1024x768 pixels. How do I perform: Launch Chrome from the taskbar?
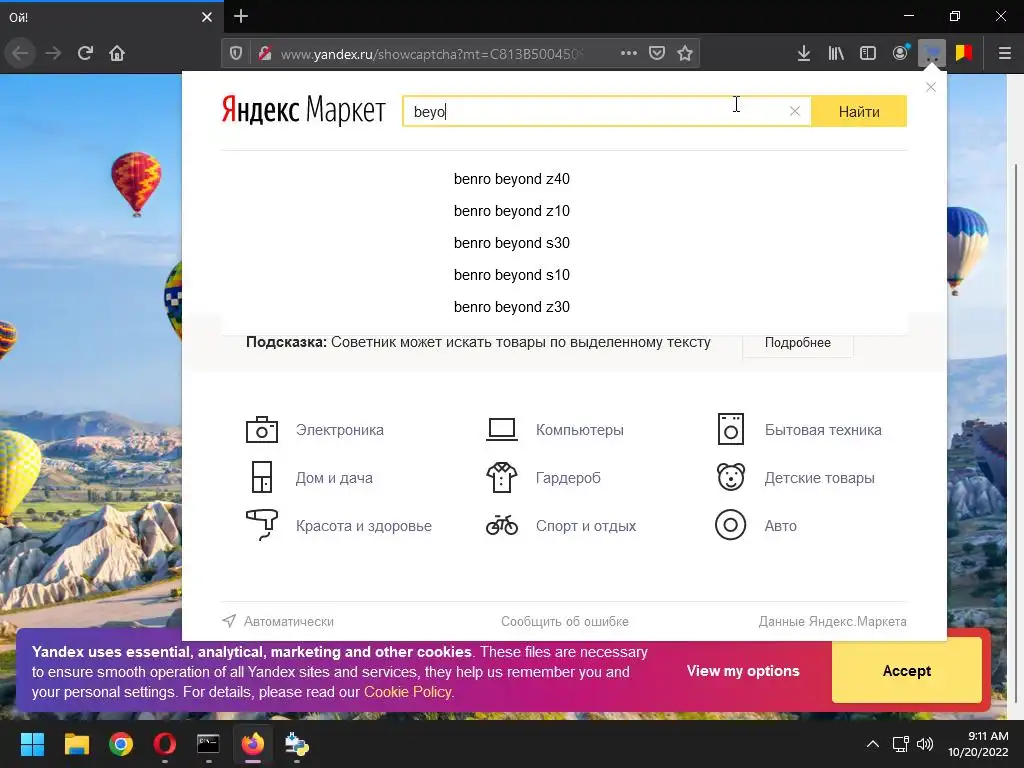point(121,744)
